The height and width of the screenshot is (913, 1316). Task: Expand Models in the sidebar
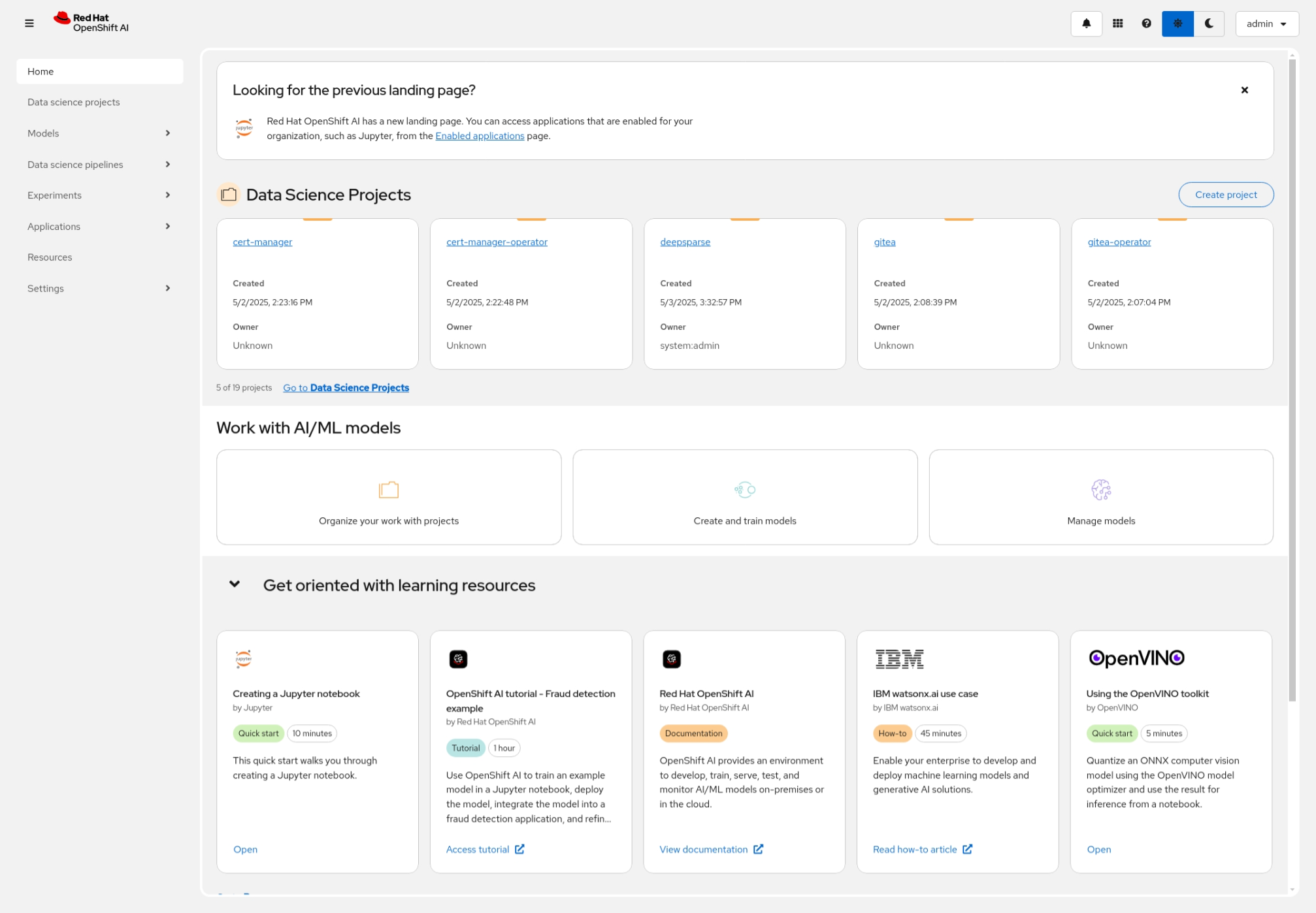(99, 133)
